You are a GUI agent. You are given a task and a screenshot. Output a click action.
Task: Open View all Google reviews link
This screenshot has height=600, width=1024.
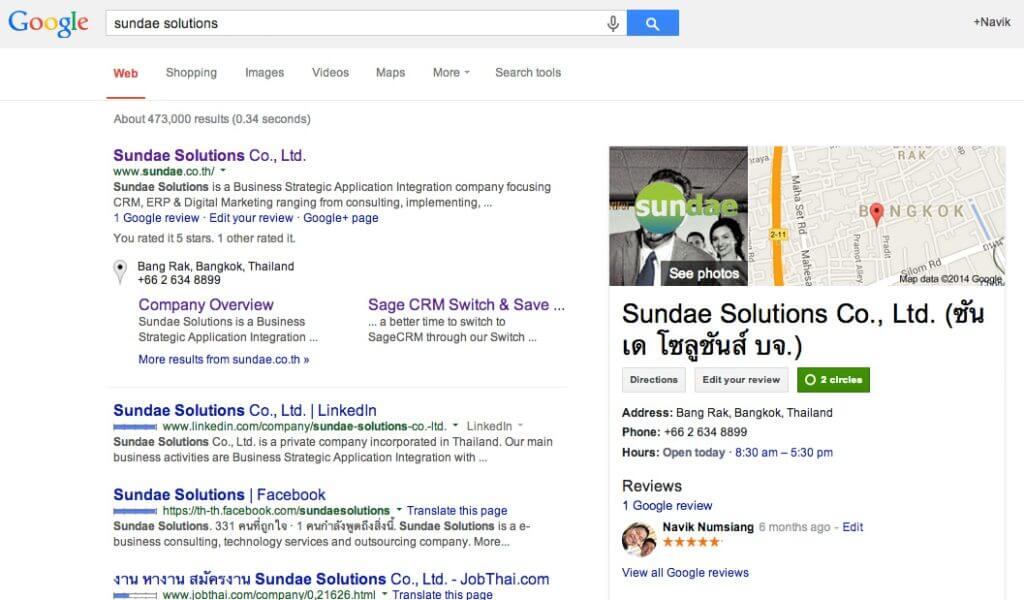(x=685, y=573)
